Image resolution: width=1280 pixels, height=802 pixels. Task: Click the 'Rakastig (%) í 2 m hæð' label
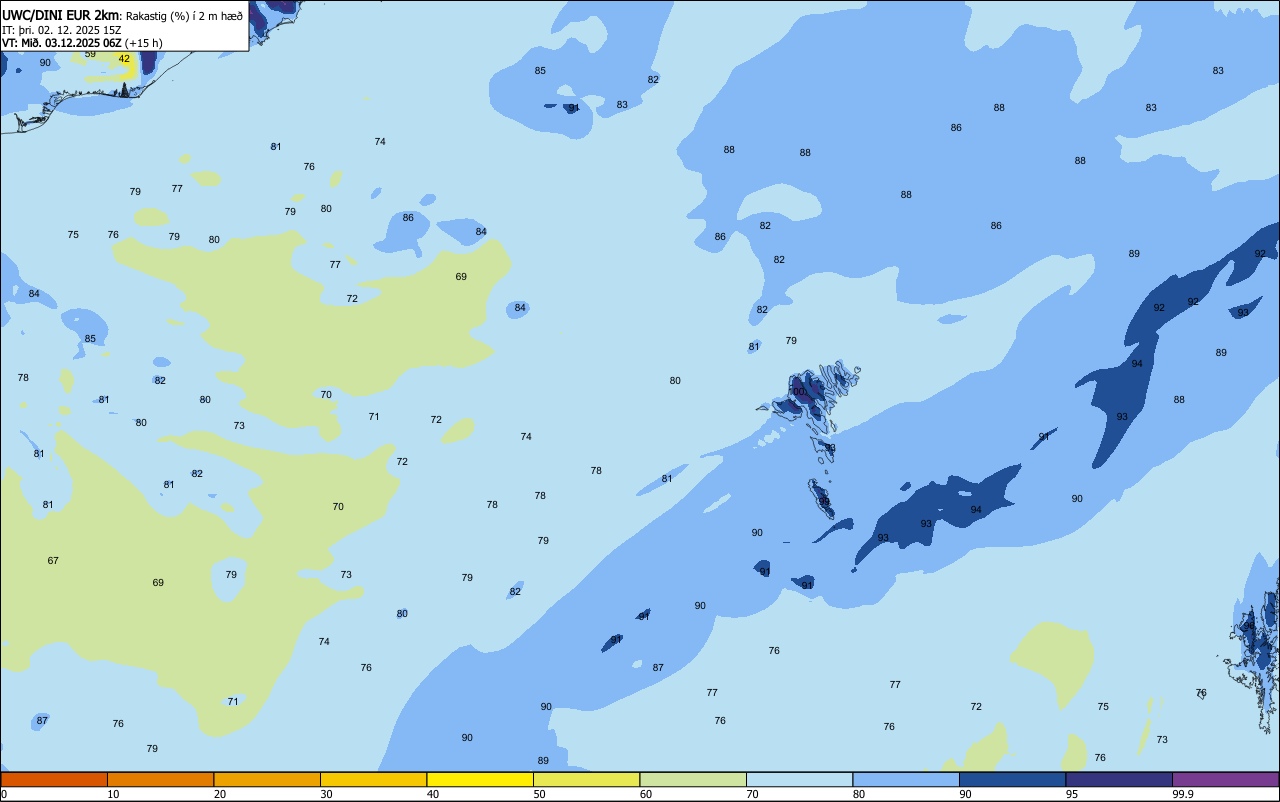coord(185,16)
